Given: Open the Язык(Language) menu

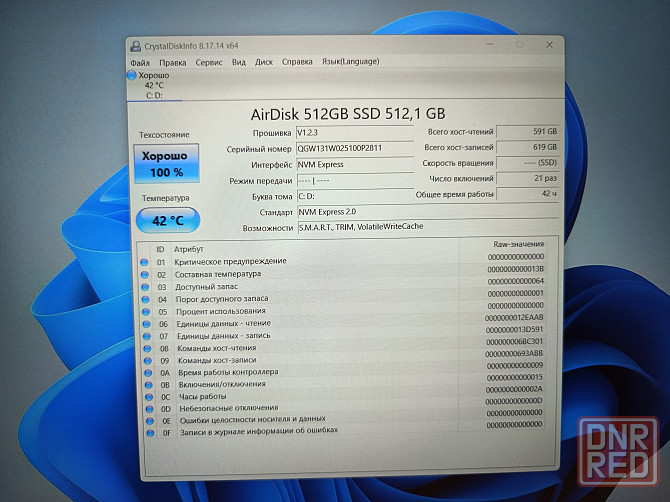Looking at the screenshot, I should pyautogui.click(x=350, y=62).
